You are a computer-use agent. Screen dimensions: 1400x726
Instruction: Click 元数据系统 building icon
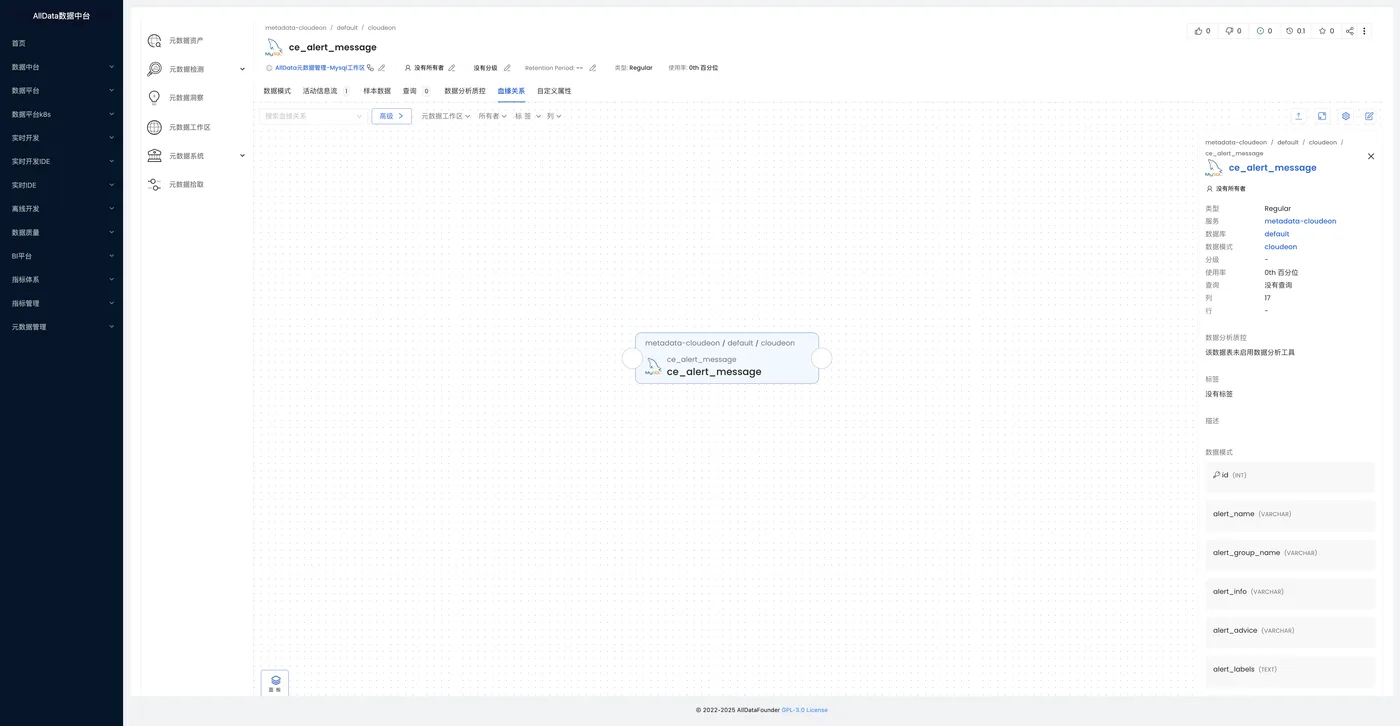(x=154, y=156)
